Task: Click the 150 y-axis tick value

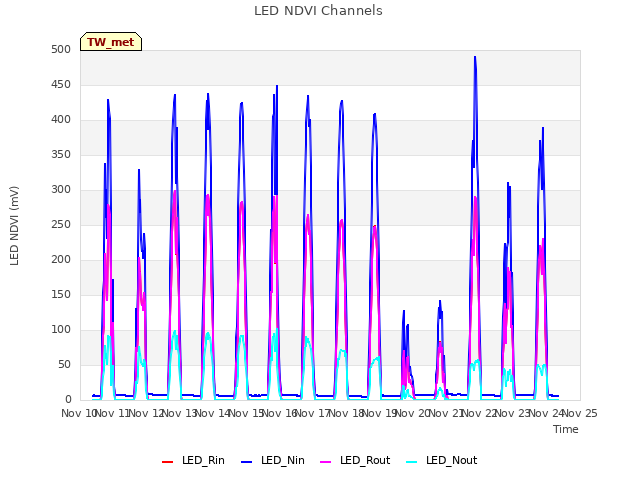Action: [61, 294]
